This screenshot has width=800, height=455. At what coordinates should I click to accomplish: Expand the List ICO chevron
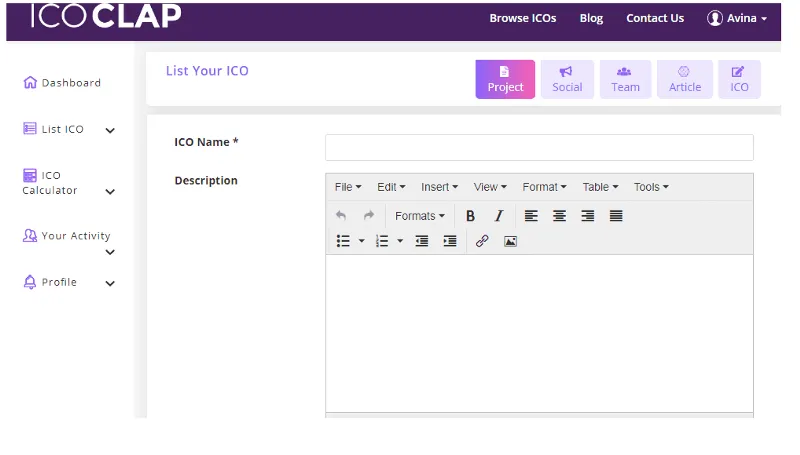[110, 130]
